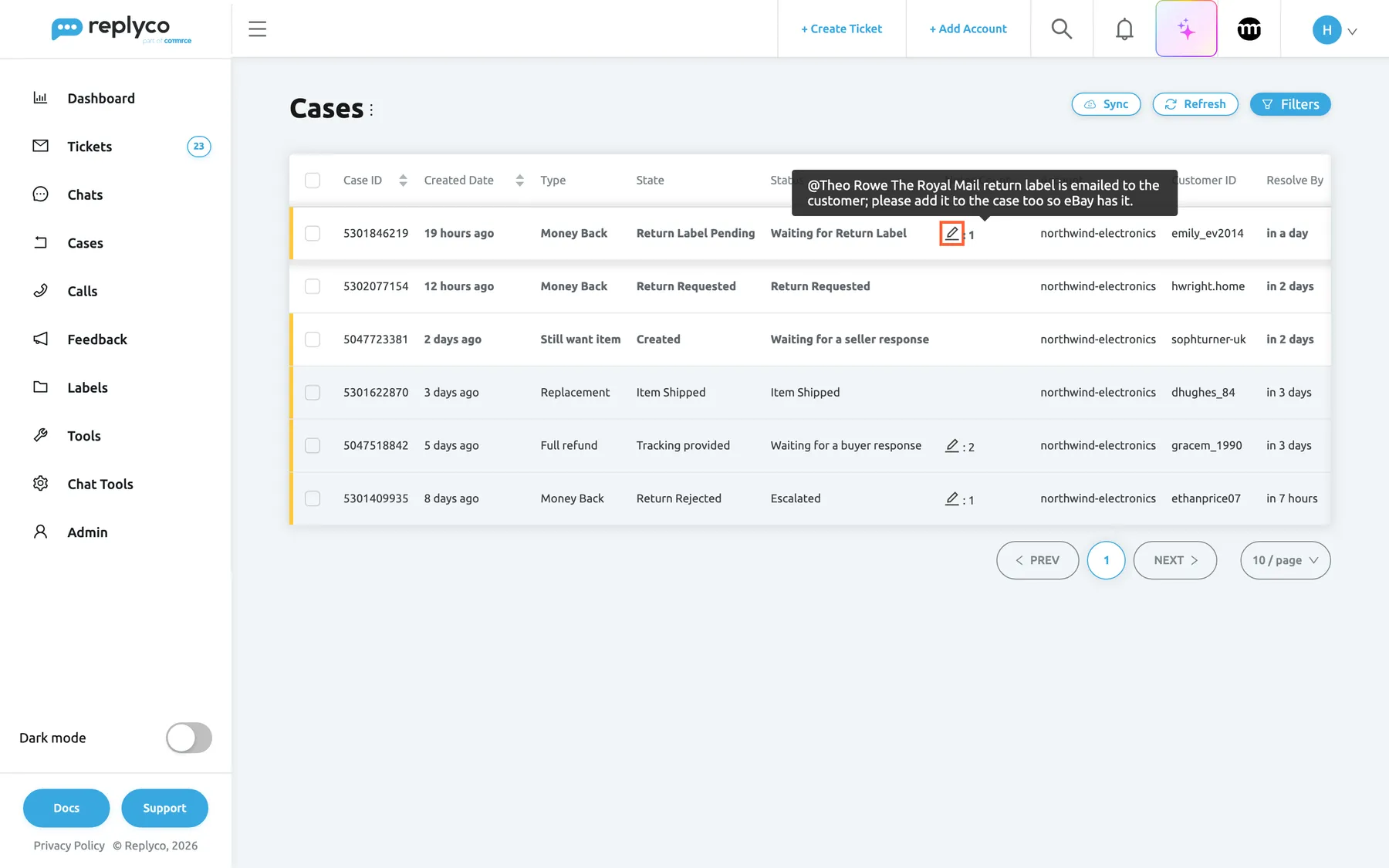Click the Support button
The width and height of the screenshot is (1389, 868).
coord(164,808)
